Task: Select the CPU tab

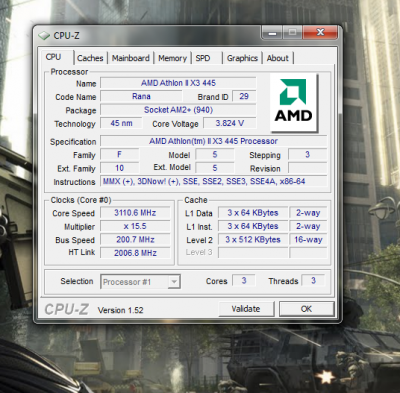Action: pos(53,57)
